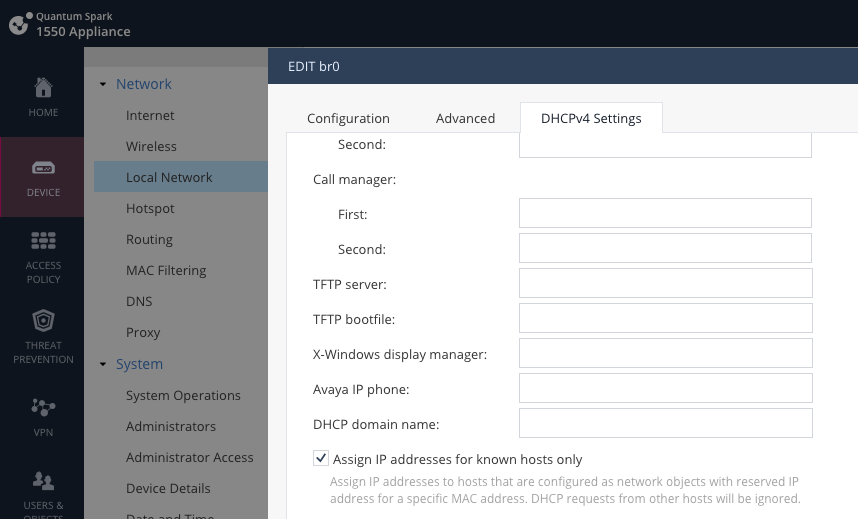Open the MAC Filtering page
The image size is (858, 519).
pyautogui.click(x=166, y=270)
